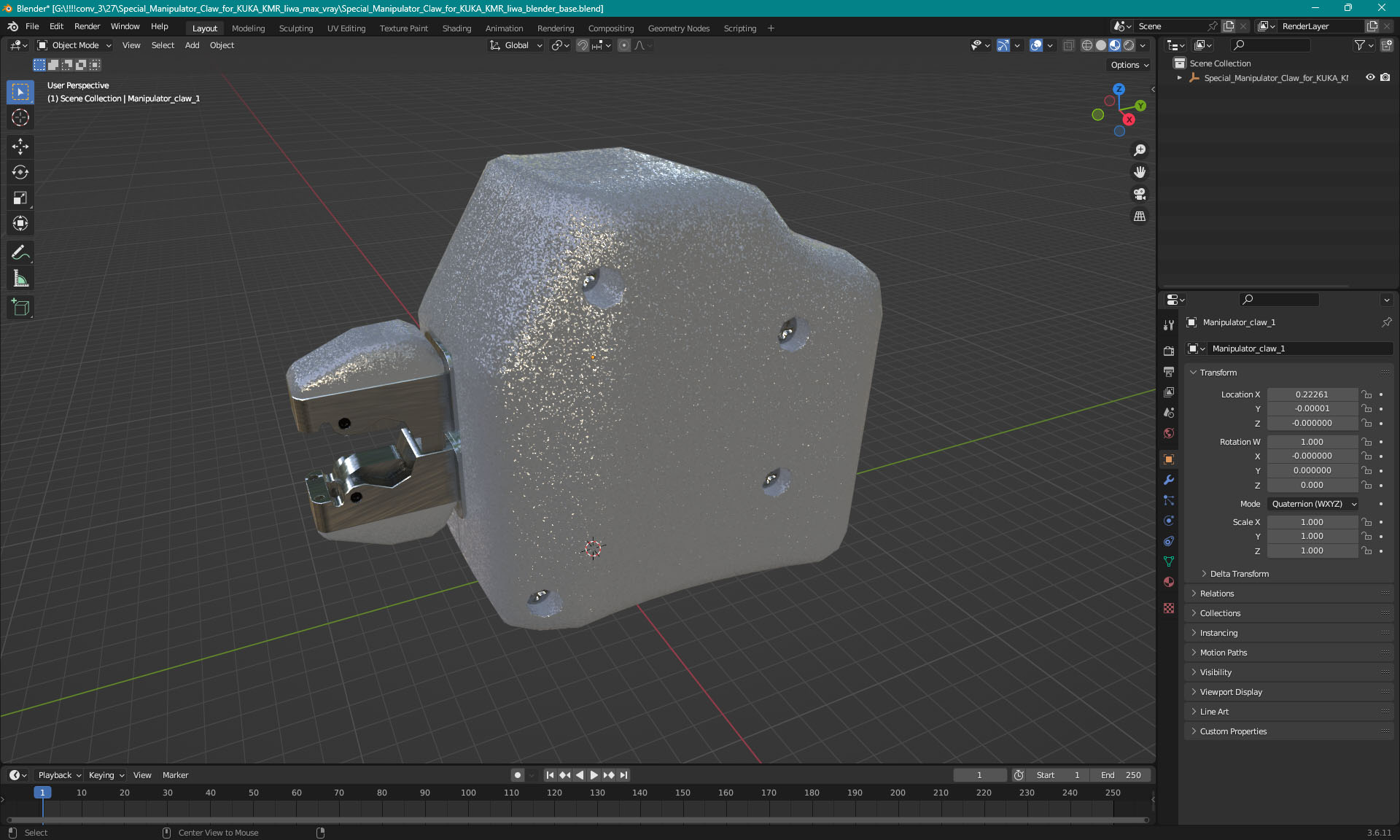The height and width of the screenshot is (840, 1400).
Task: Activate the Rotate tool
Action: [20, 172]
